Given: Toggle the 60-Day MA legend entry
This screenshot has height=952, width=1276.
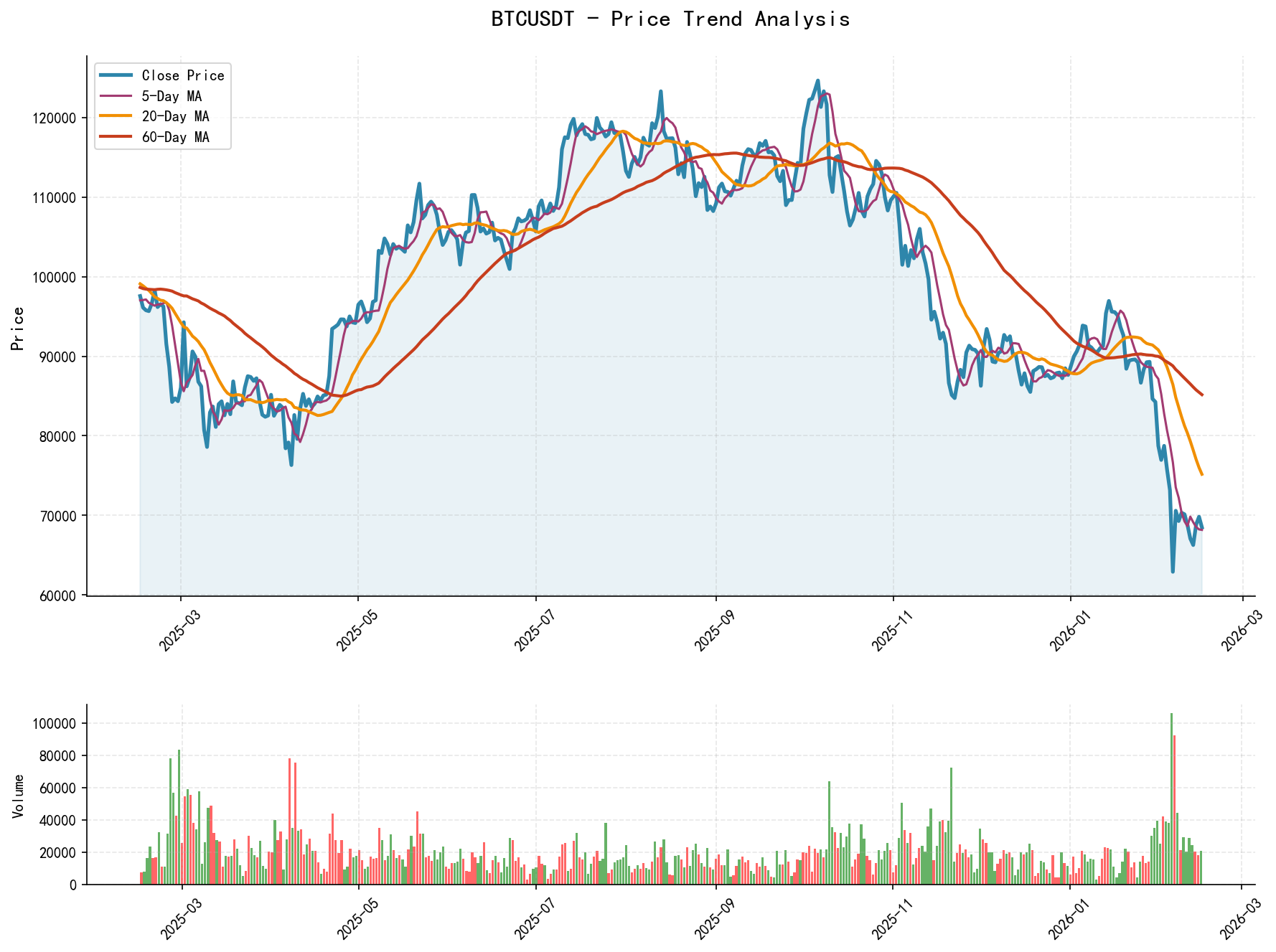Looking at the screenshot, I should pyautogui.click(x=176, y=136).
